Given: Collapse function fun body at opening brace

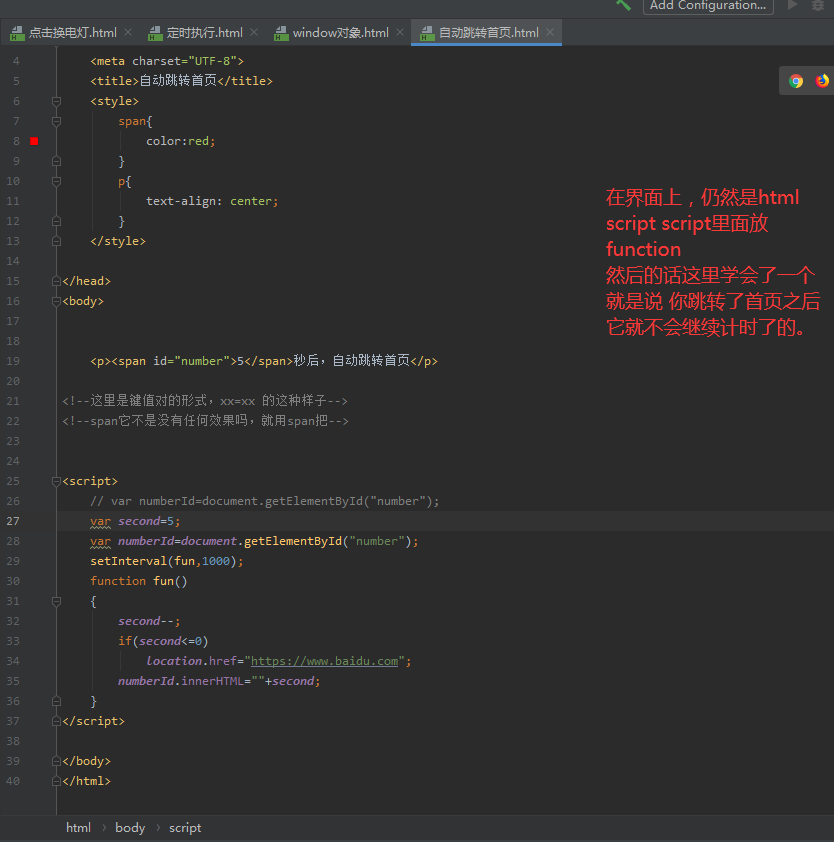Looking at the screenshot, I should (56, 601).
